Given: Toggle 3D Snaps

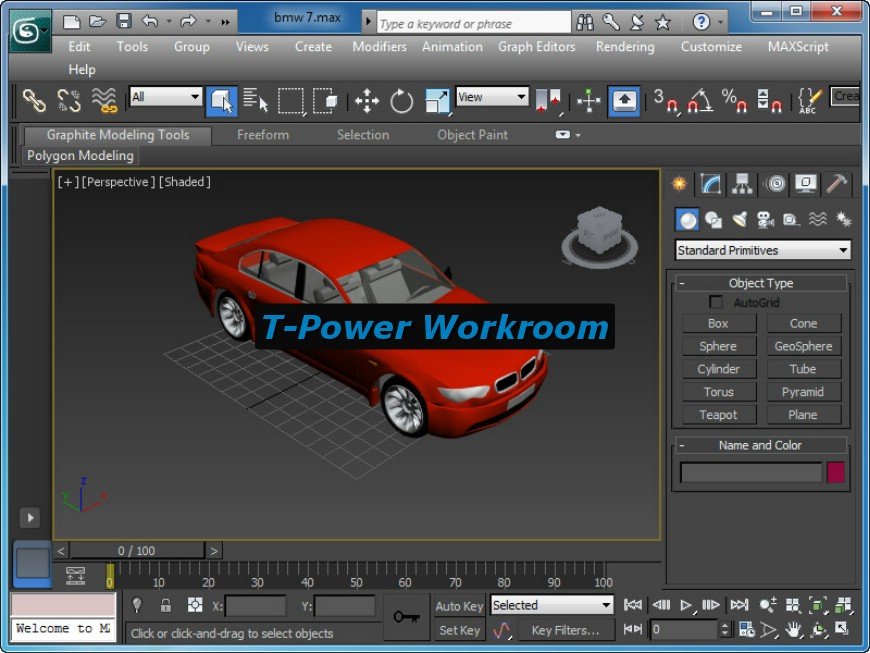Looking at the screenshot, I should [x=665, y=101].
